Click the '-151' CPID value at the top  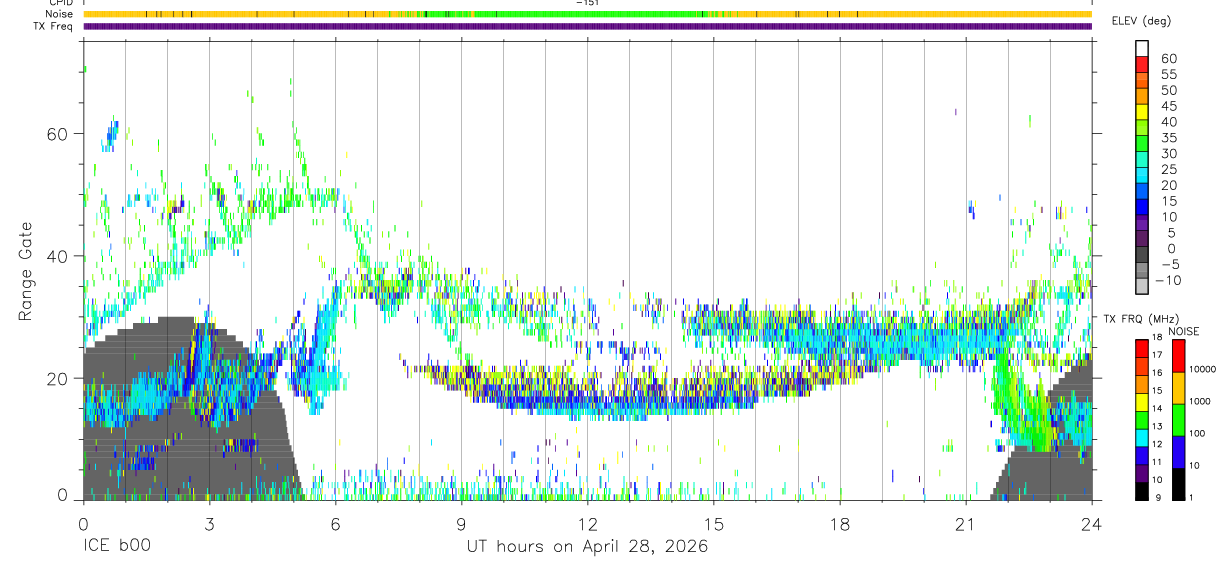587,3
